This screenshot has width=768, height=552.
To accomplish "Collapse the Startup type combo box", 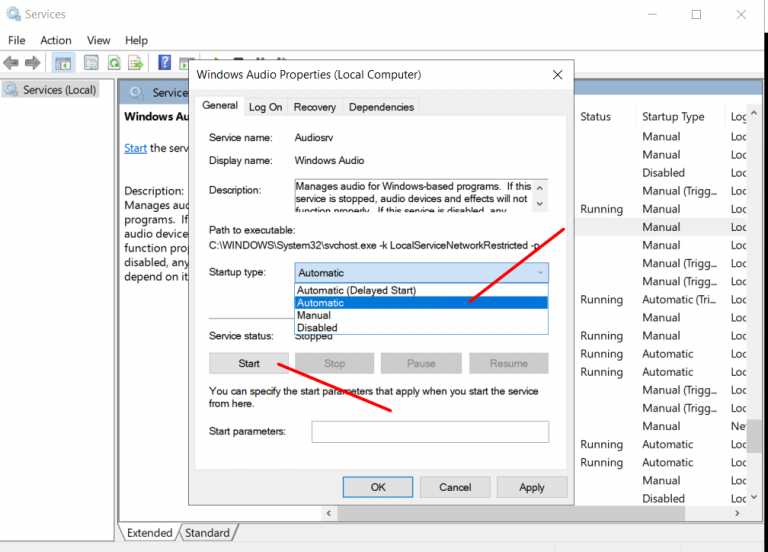I will (421, 273).
